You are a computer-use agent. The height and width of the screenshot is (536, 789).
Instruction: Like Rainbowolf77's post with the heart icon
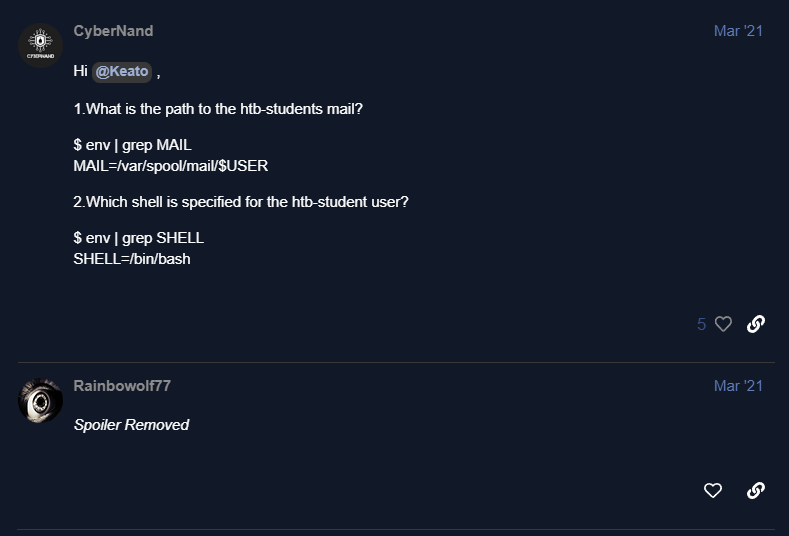[x=713, y=490]
